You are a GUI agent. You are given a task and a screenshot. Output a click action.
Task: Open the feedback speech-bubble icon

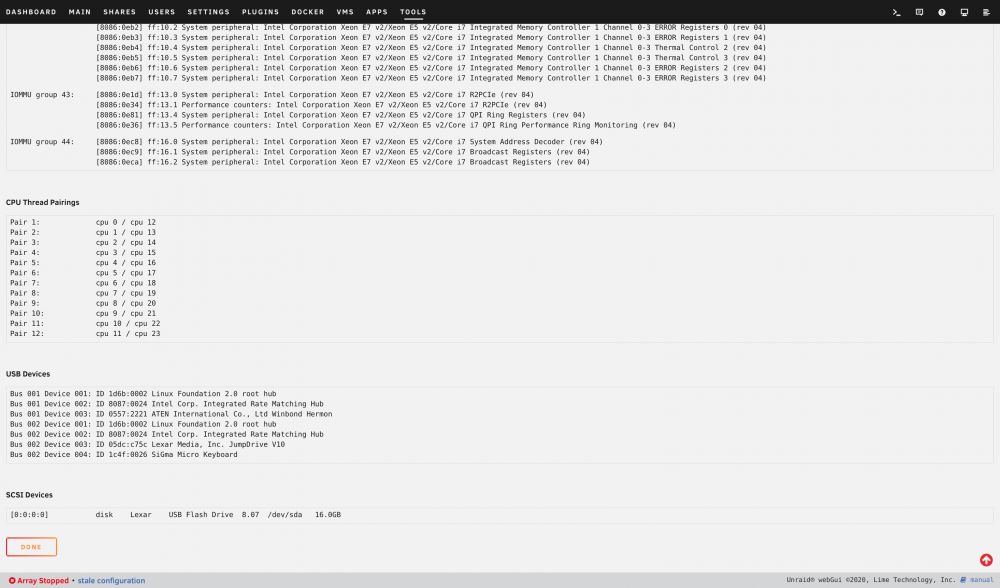tap(919, 12)
